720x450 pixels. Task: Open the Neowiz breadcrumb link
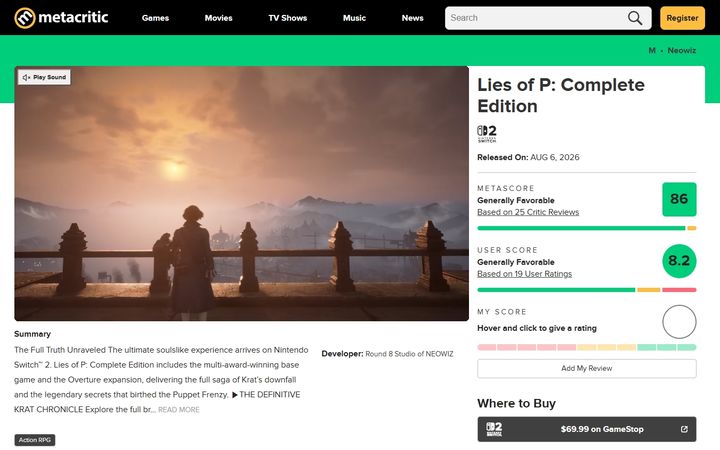[x=681, y=51]
